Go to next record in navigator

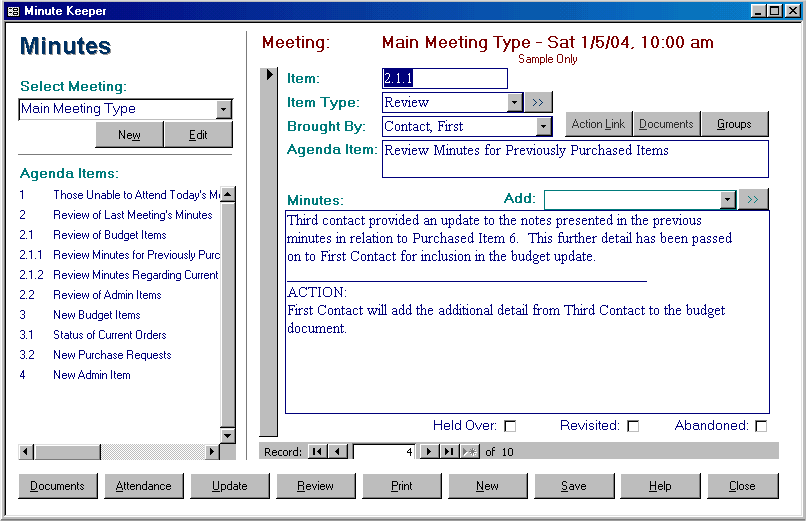point(429,452)
